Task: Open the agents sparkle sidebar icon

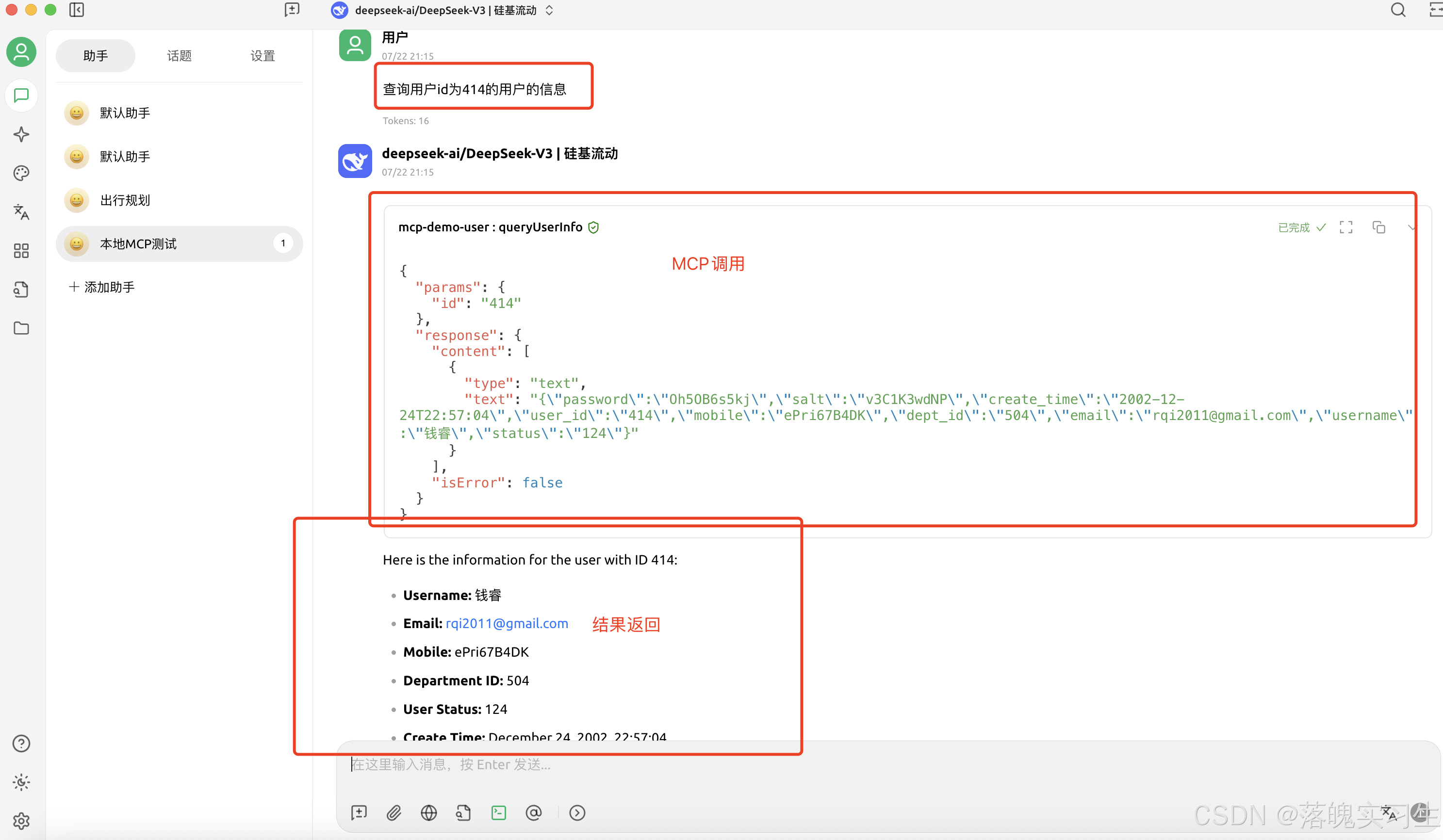Action: tap(21, 134)
